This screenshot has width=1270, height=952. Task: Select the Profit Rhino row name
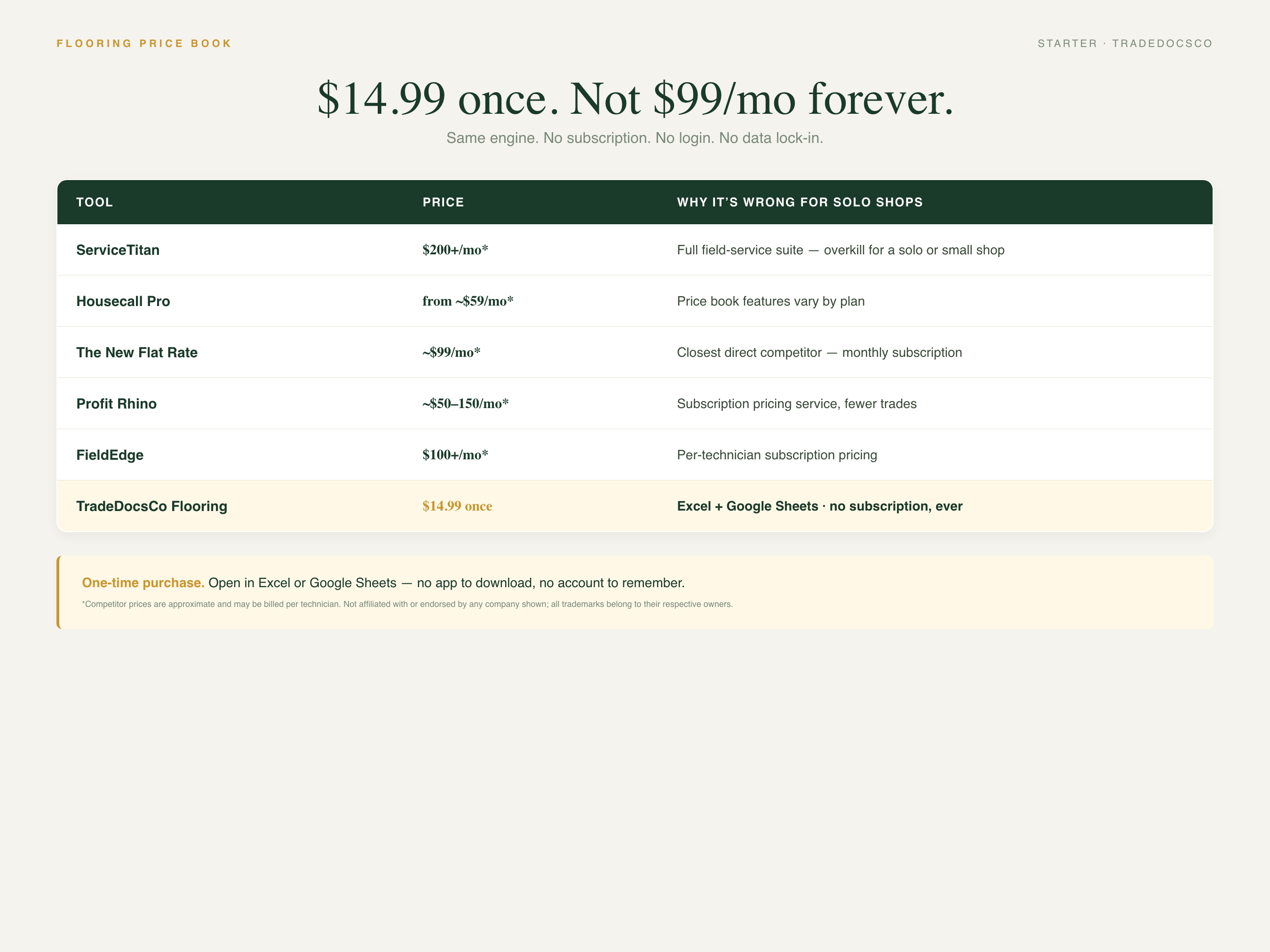pos(117,404)
